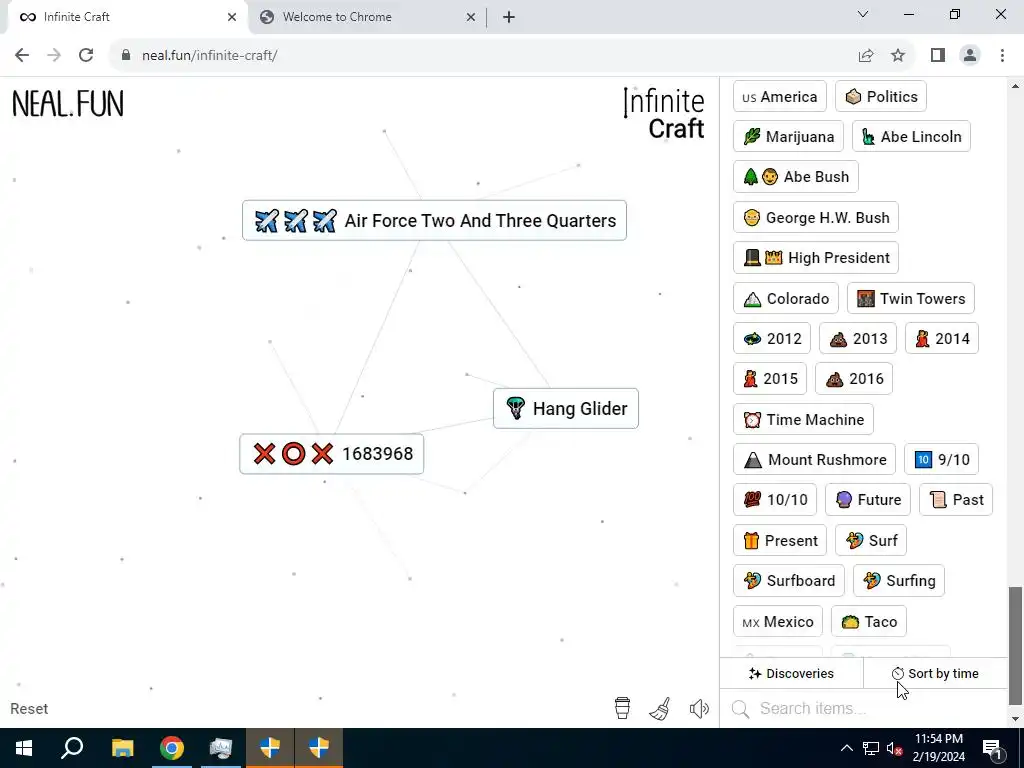Open a new browser tab
The width and height of the screenshot is (1024, 768).
coord(509,17)
